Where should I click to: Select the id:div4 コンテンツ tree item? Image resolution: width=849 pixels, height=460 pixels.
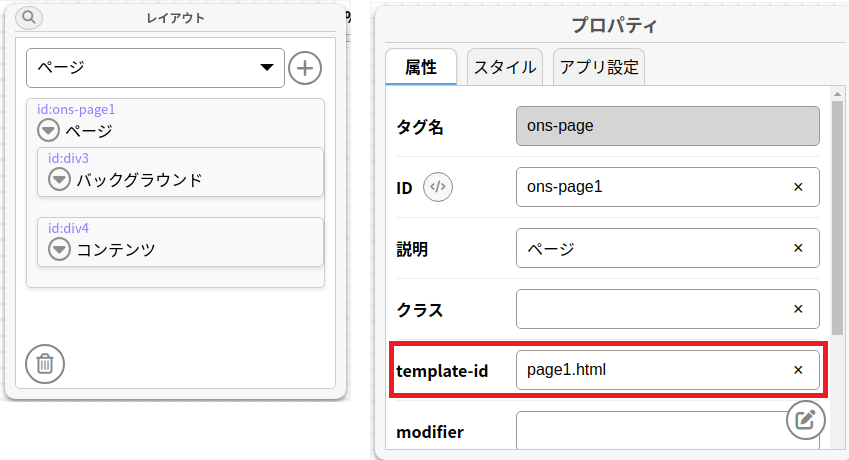[x=180, y=242]
